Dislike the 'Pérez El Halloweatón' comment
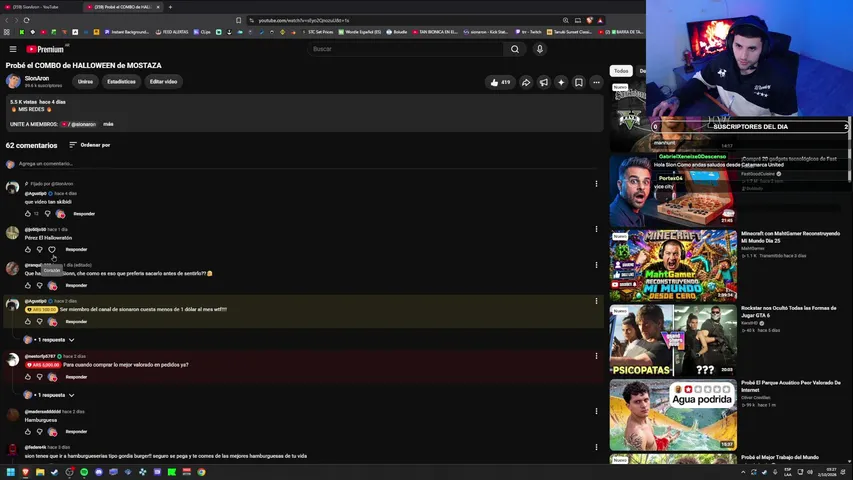The width and height of the screenshot is (853, 480). pyautogui.click(x=40, y=249)
